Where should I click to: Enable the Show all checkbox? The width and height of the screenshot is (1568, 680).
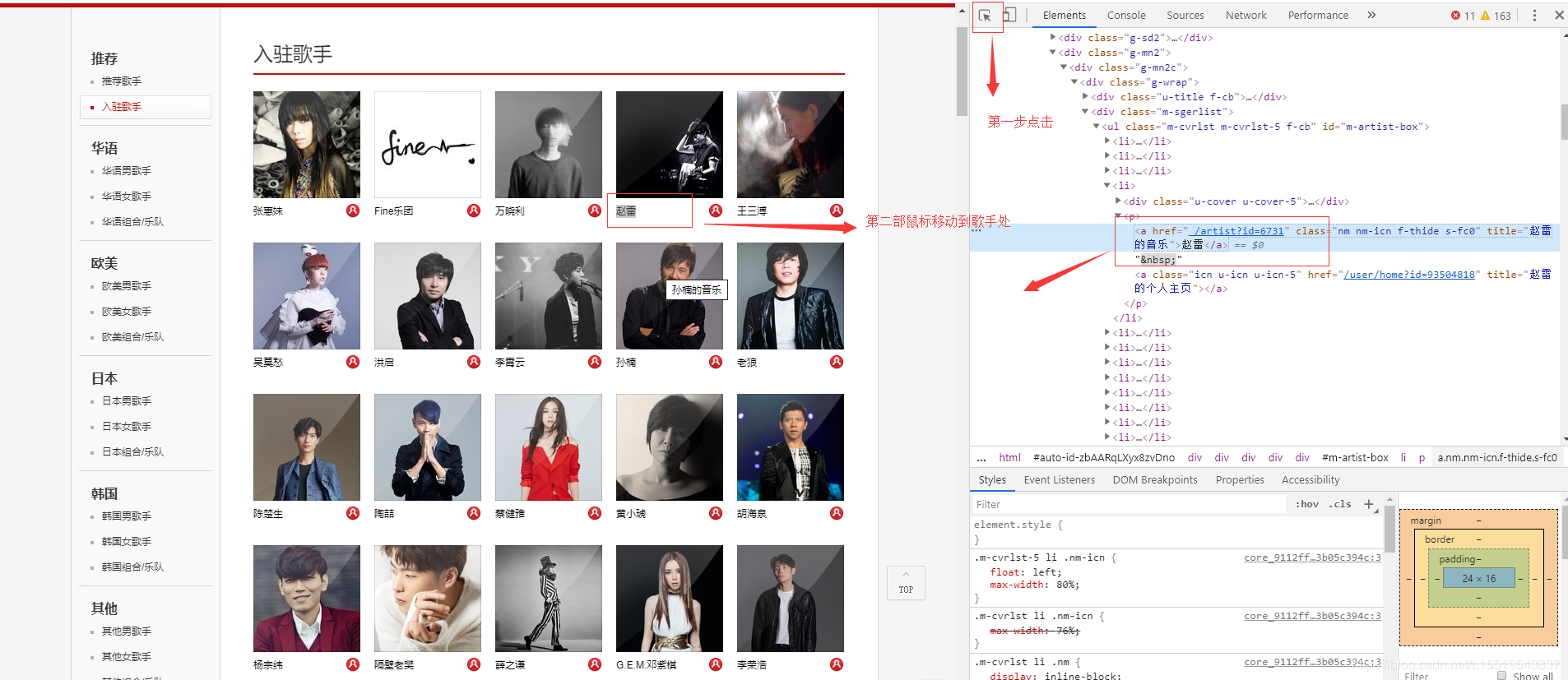1502,676
